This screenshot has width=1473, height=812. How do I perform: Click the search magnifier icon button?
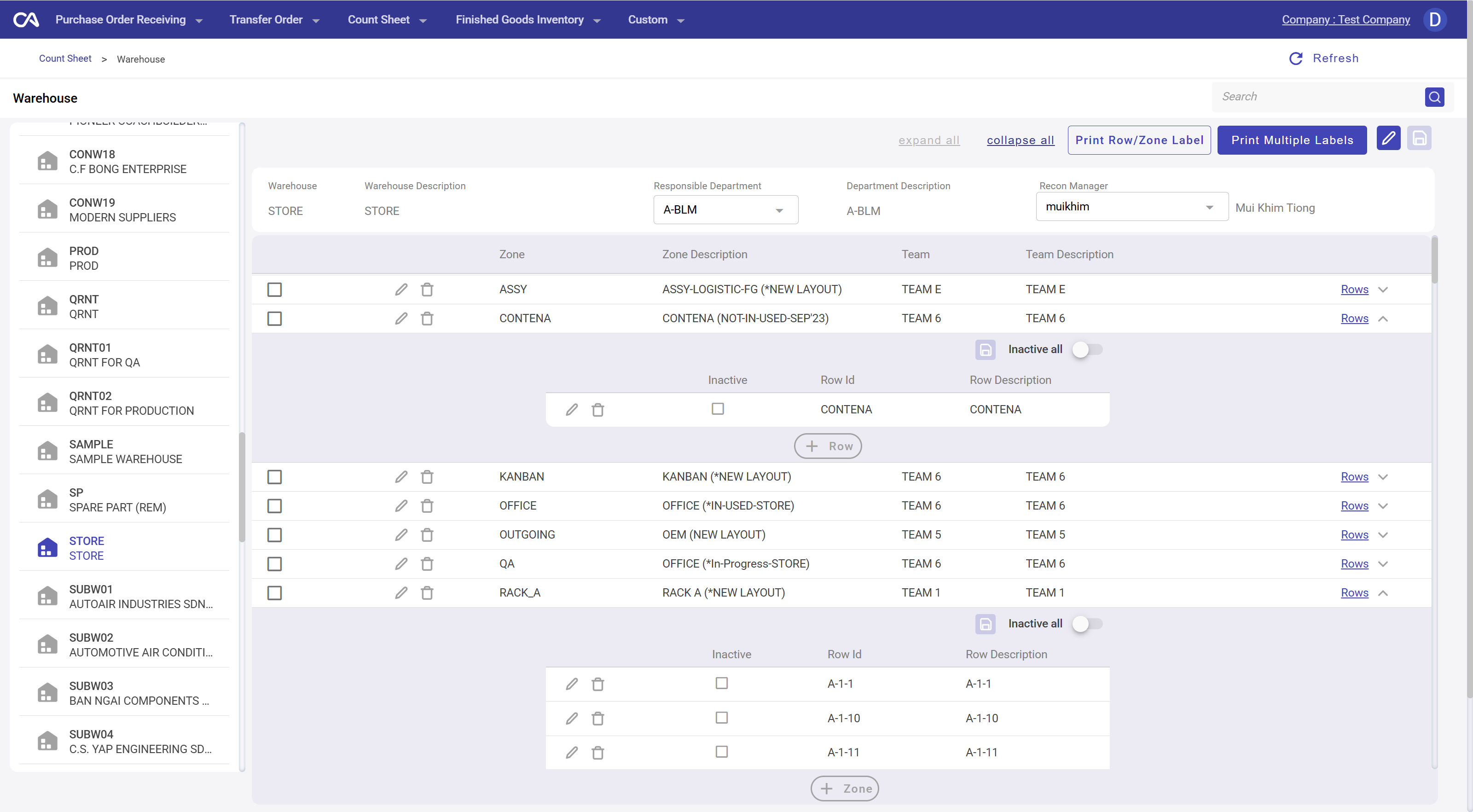coord(1434,97)
